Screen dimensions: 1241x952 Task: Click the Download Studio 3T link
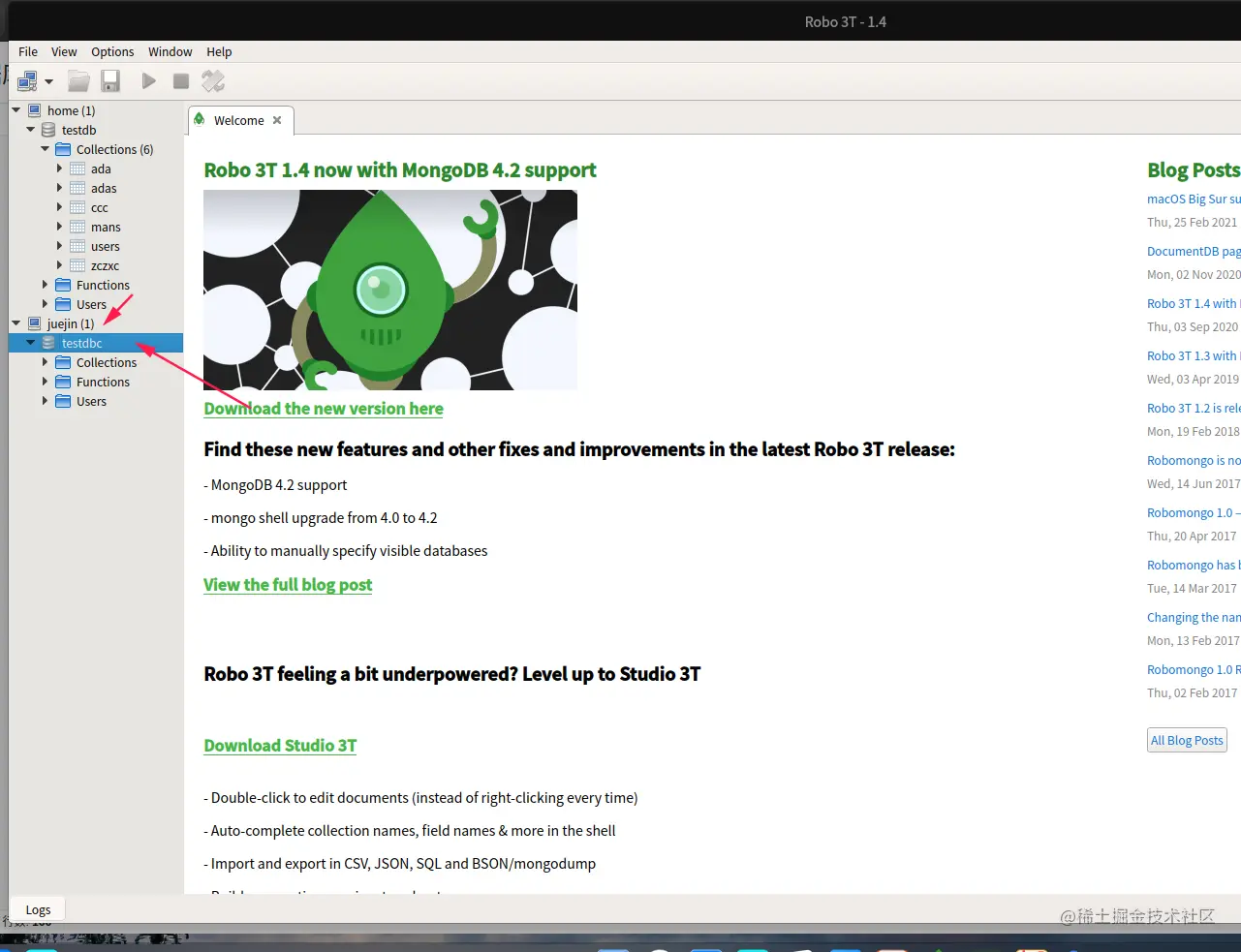(280, 746)
